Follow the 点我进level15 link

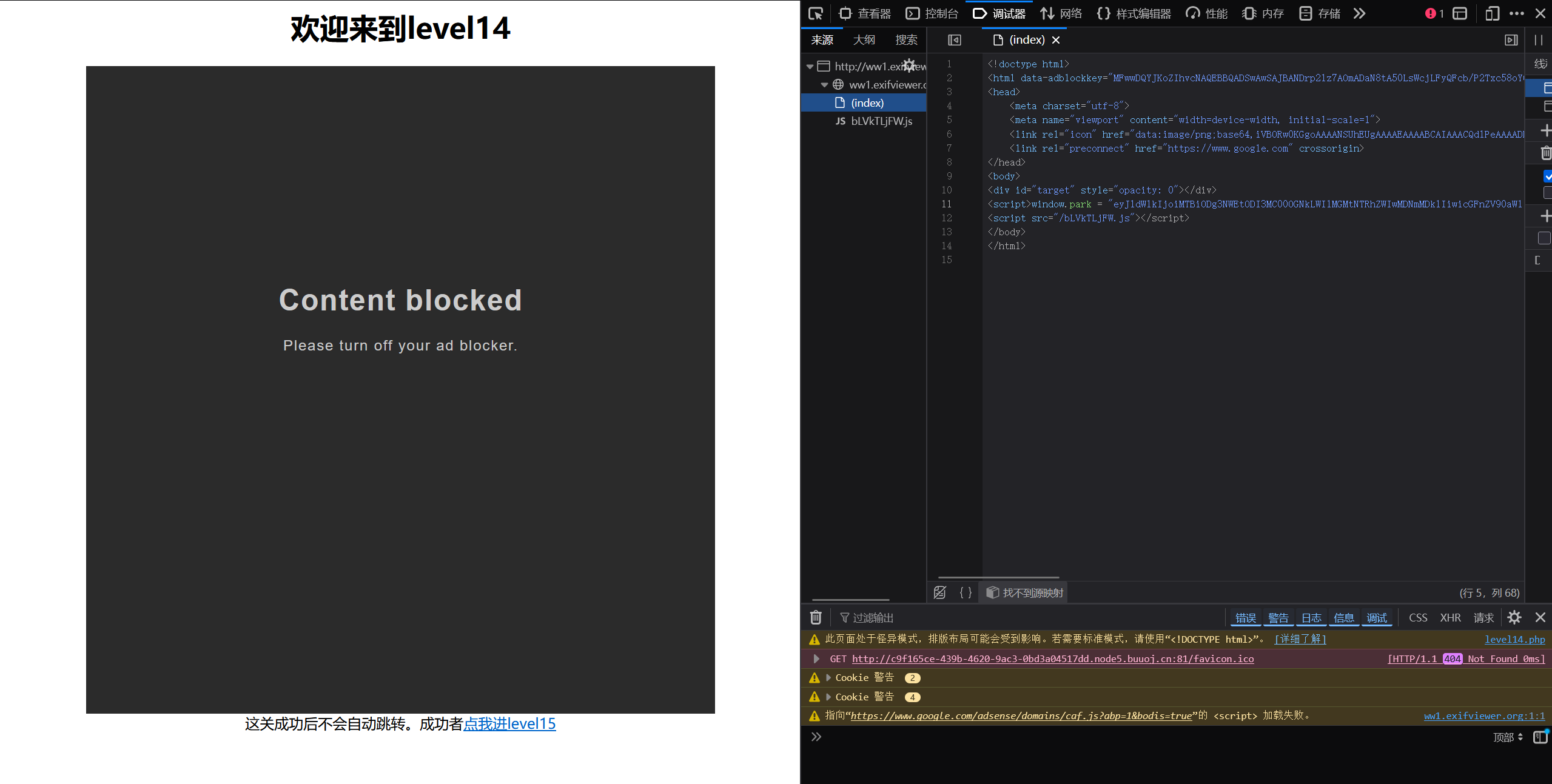(509, 723)
